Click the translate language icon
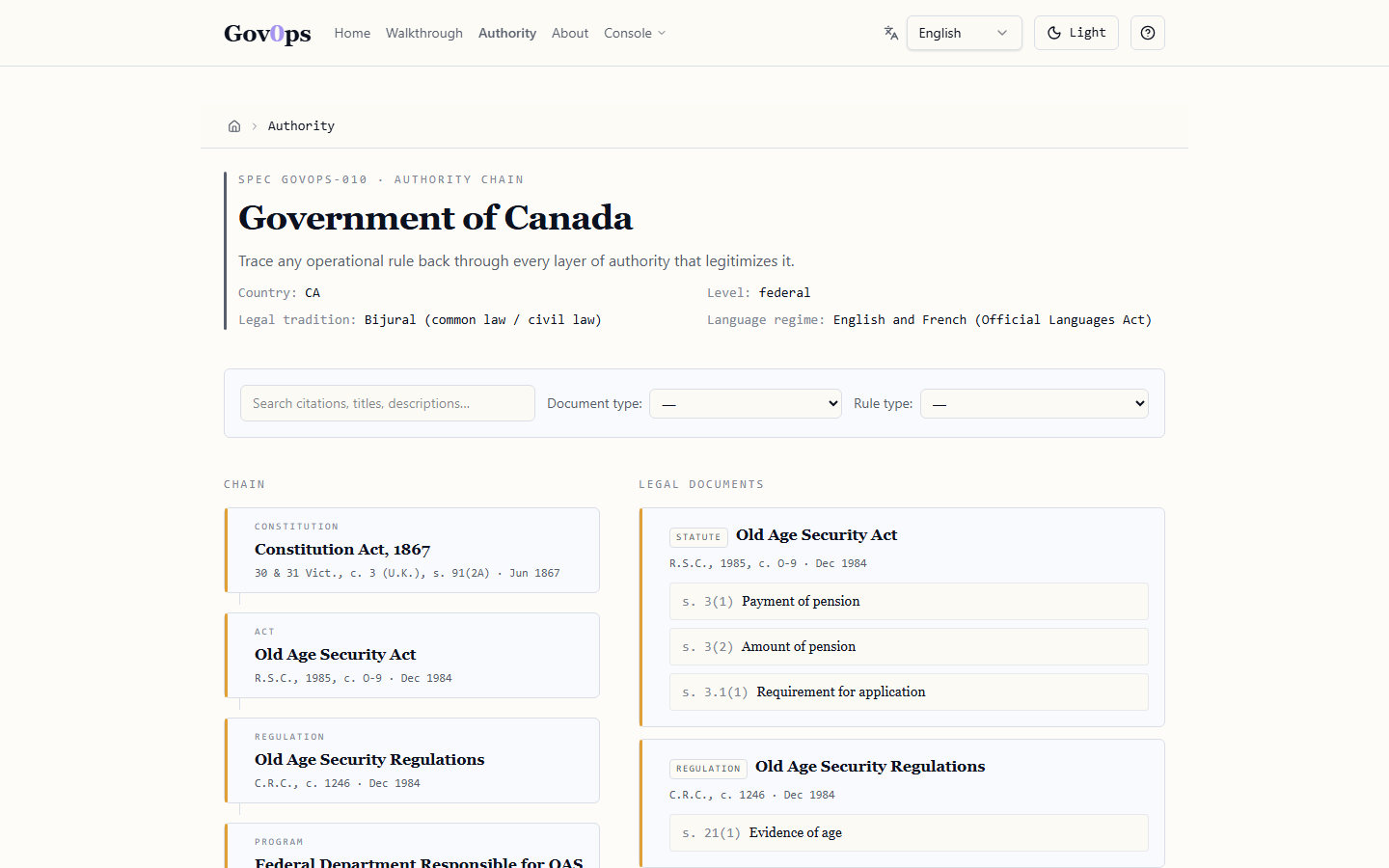Screen dimensions: 1389x868 [x=891, y=33]
